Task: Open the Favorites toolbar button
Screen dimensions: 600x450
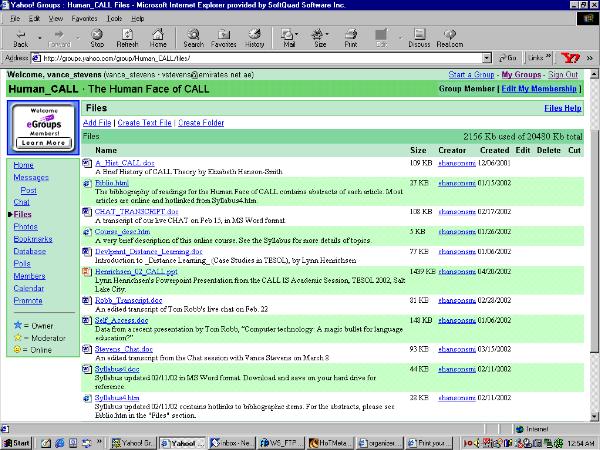Action: pos(223,38)
